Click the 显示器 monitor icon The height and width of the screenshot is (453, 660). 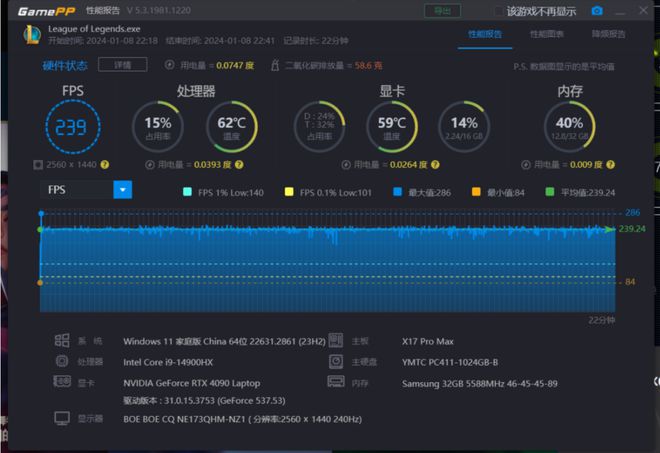pyautogui.click(x=62, y=418)
